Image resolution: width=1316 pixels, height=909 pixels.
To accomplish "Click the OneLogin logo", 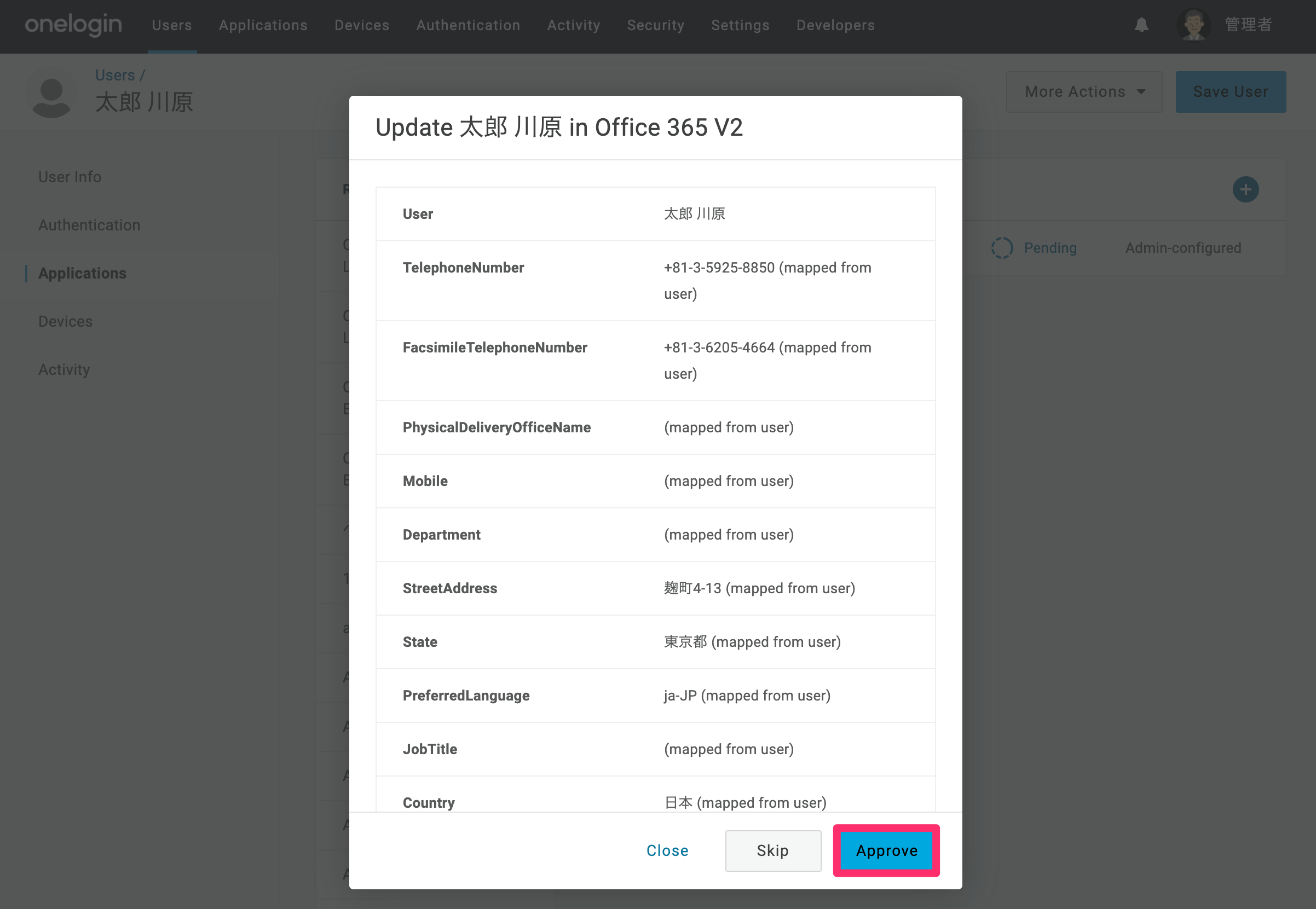I will [73, 25].
